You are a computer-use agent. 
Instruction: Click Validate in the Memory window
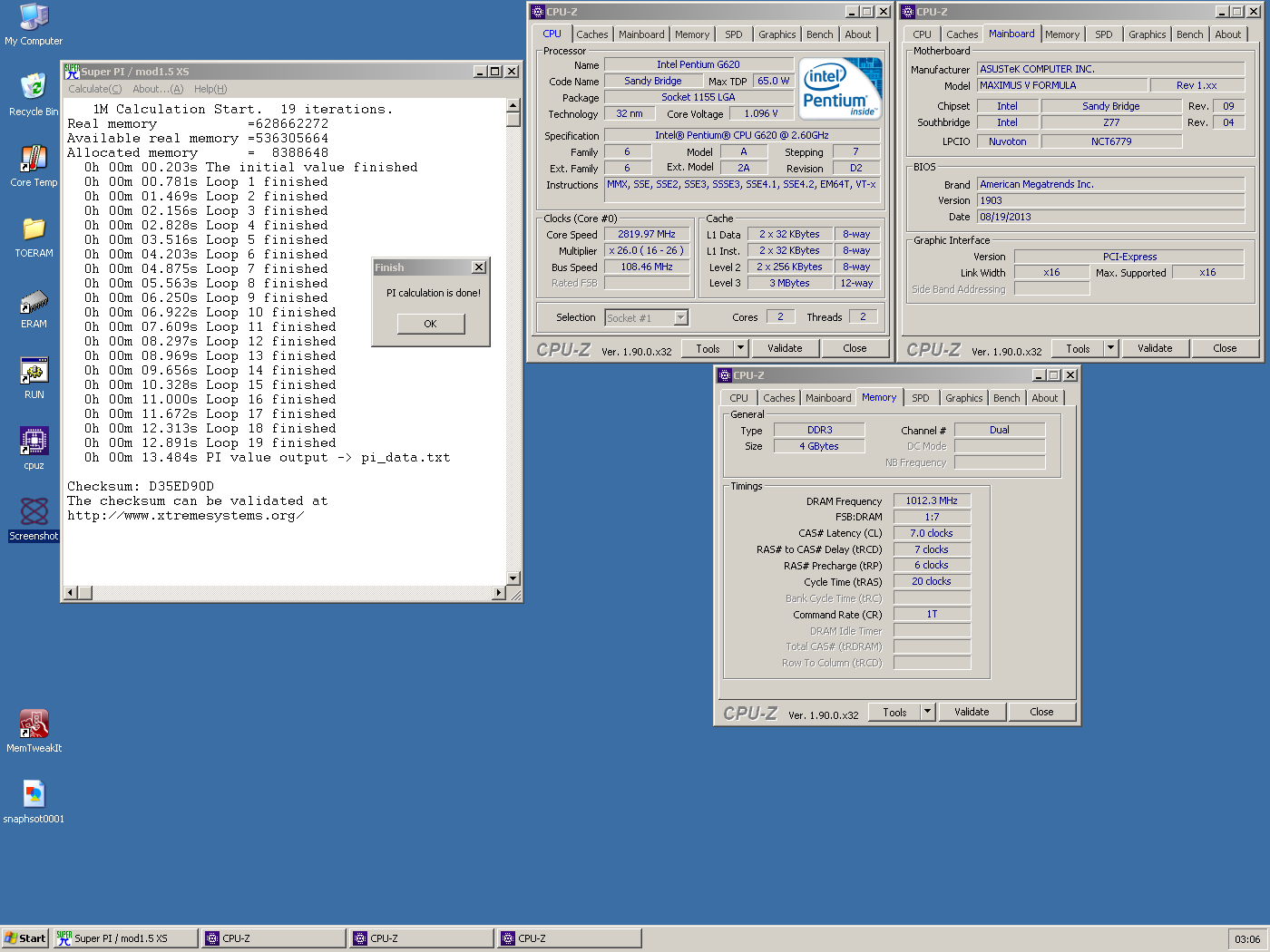pyautogui.click(x=972, y=712)
